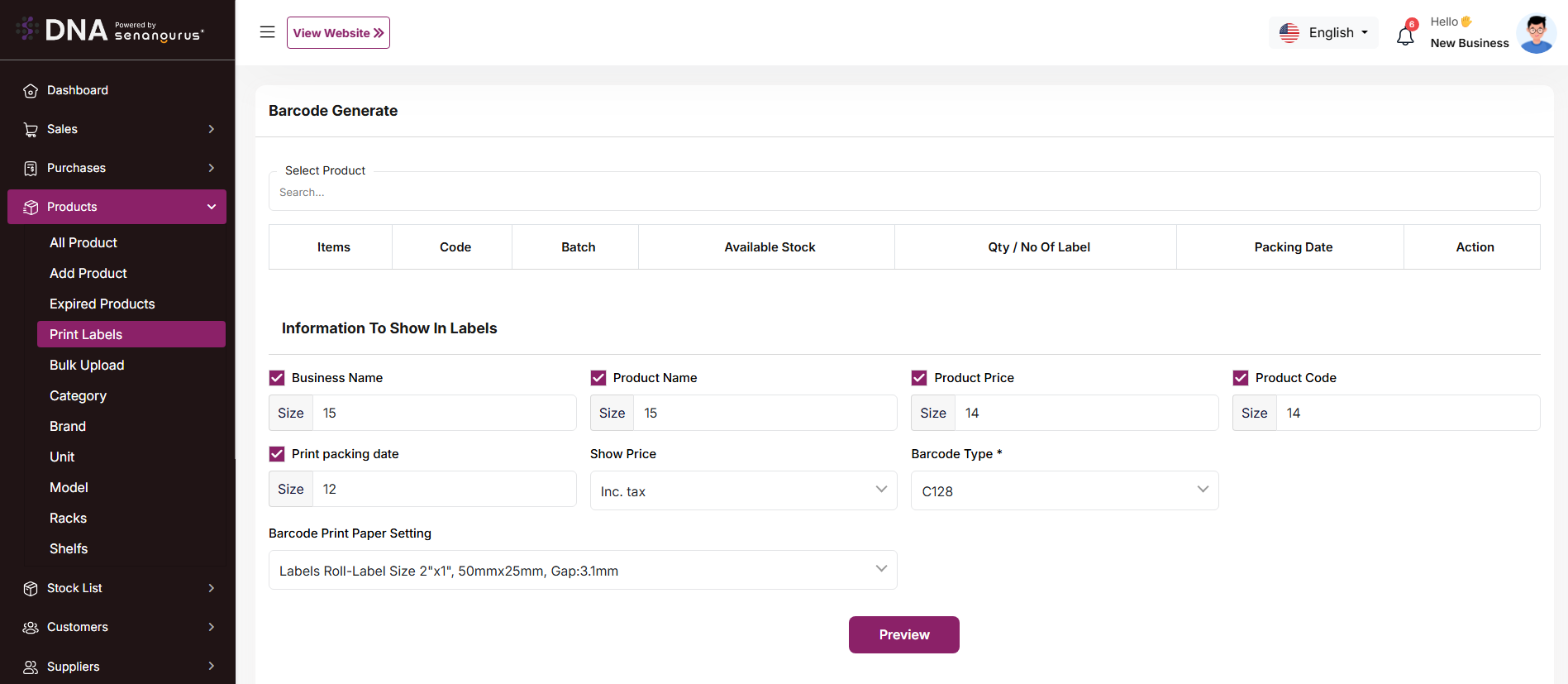The image size is (1568, 684).
Task: Click the hamburger menu icon
Action: (x=267, y=32)
